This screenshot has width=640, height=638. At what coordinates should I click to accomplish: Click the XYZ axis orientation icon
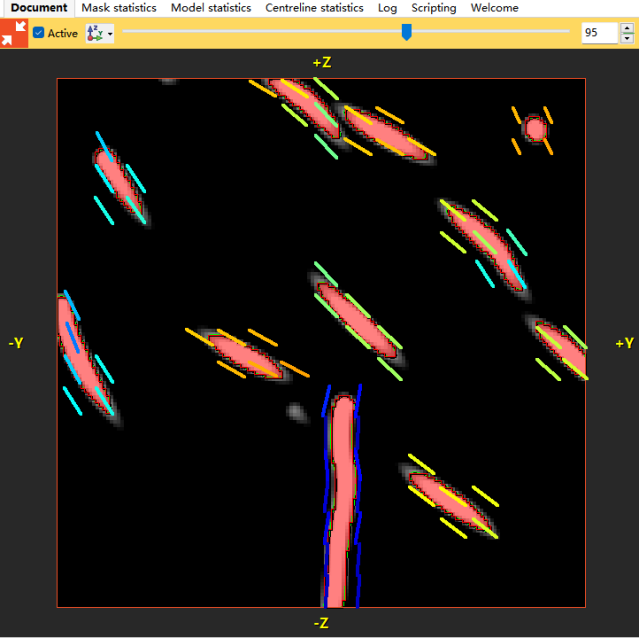pos(95,33)
